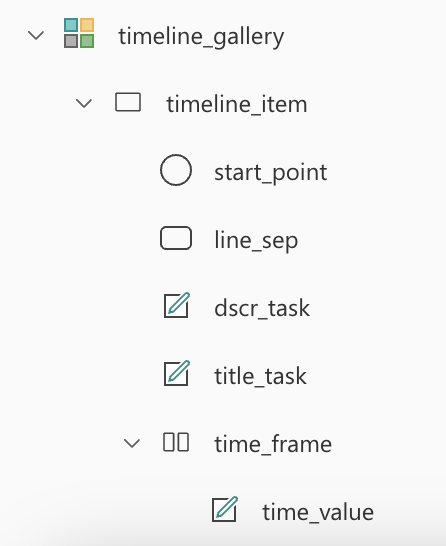Select the timeline_item control name
The image size is (446, 546).
coord(237,104)
